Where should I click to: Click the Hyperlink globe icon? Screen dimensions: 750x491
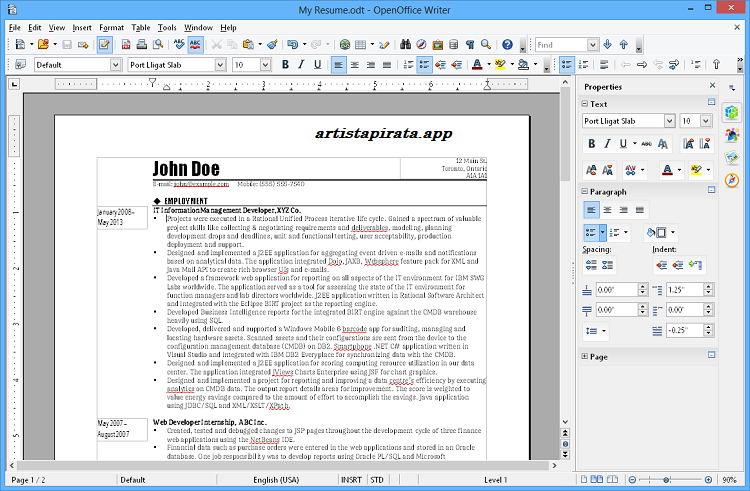pyautogui.click(x=345, y=44)
